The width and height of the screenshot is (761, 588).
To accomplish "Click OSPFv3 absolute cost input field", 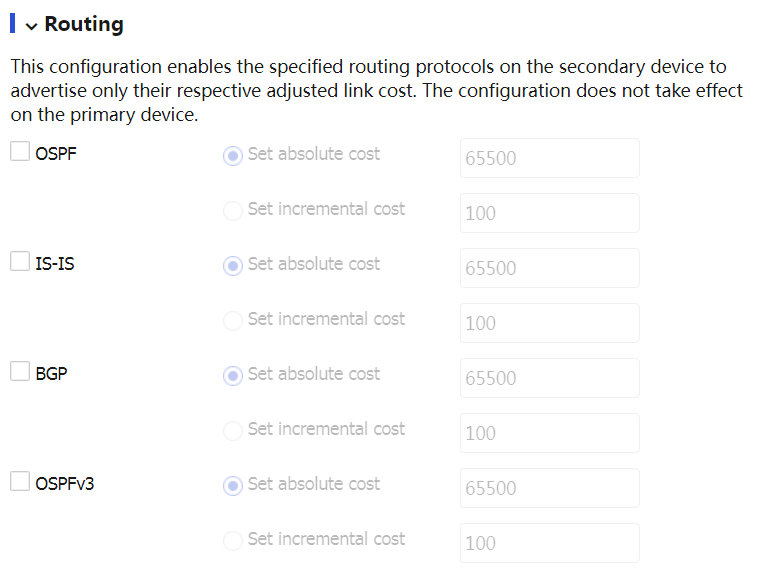I will pyautogui.click(x=549, y=488).
